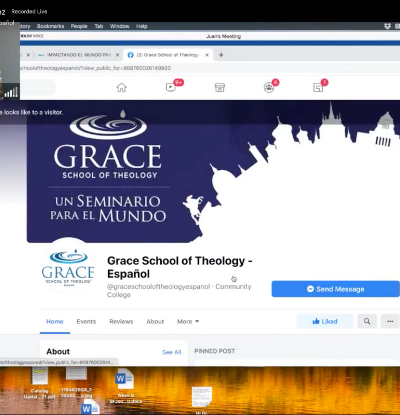400x415 pixels.
Task: Switch to the Grace School of Theology tab
Action: (x=168, y=55)
